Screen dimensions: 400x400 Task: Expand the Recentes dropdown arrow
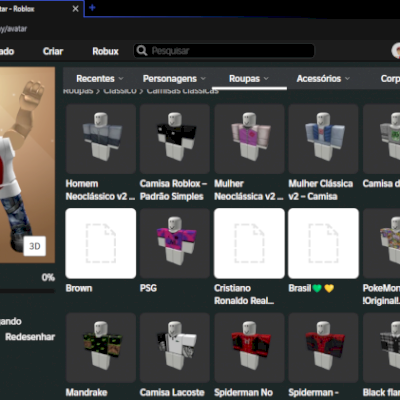coord(121,79)
